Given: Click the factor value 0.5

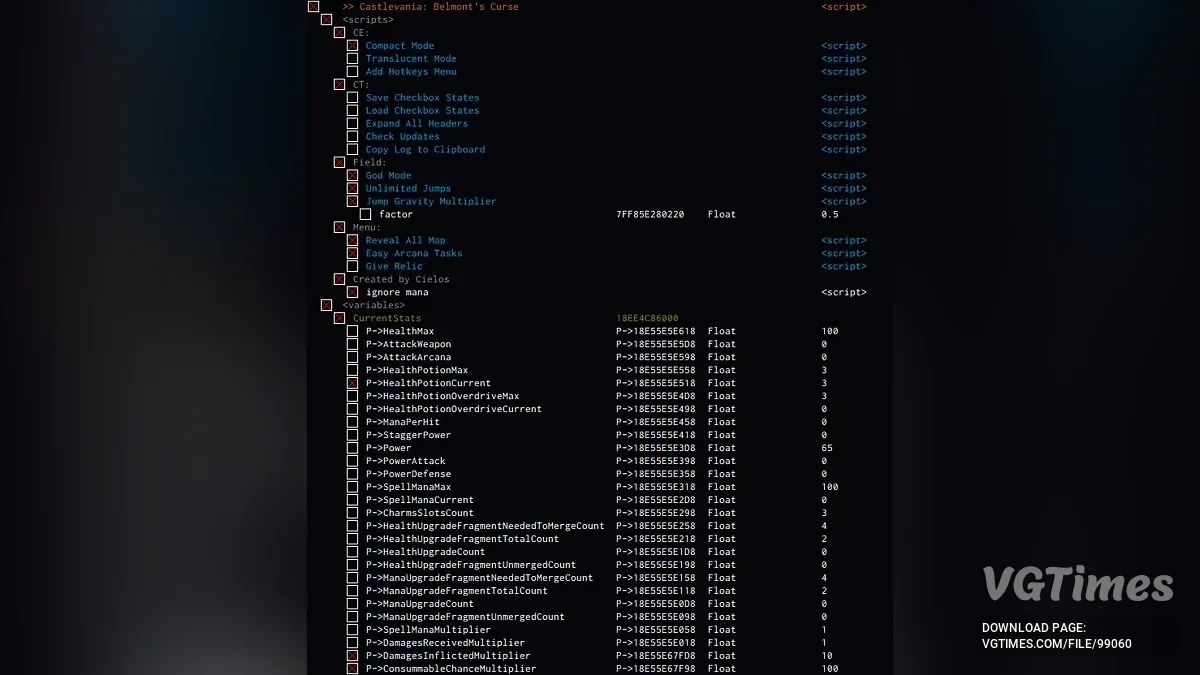Looking at the screenshot, I should point(830,215).
